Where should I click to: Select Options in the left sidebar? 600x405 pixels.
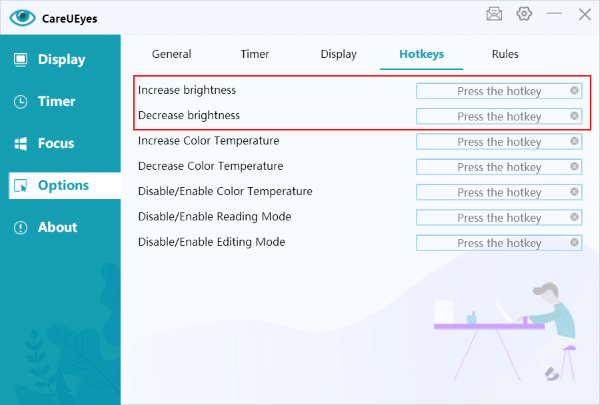click(62, 185)
